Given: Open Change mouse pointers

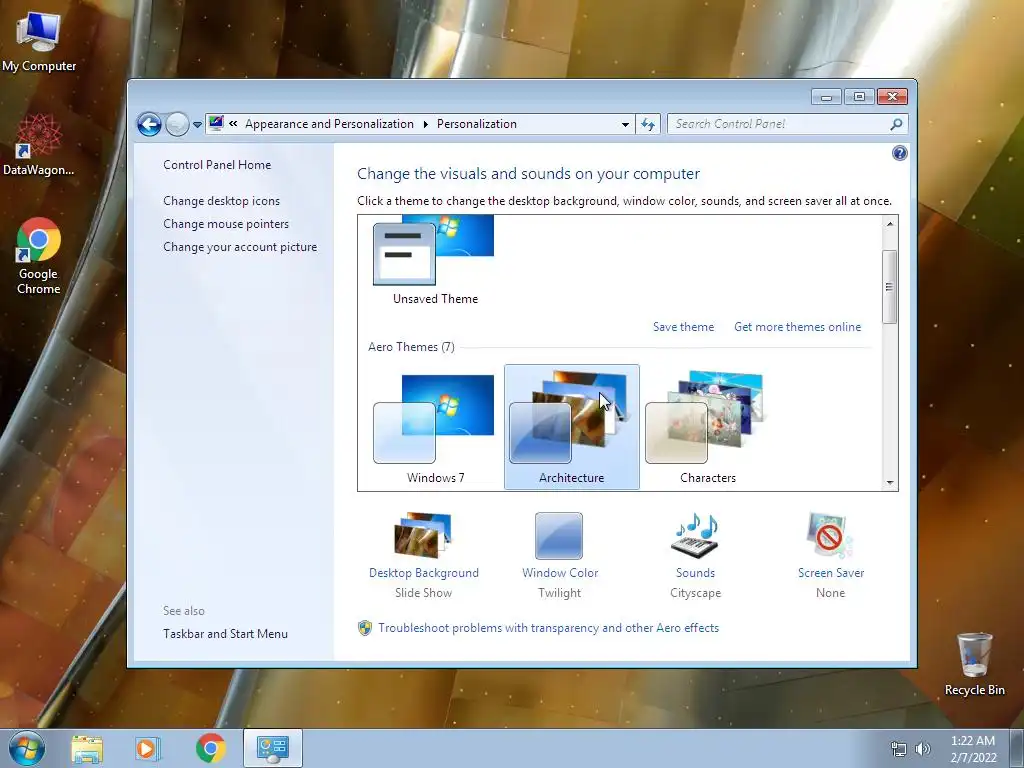Looking at the screenshot, I should pos(226,224).
